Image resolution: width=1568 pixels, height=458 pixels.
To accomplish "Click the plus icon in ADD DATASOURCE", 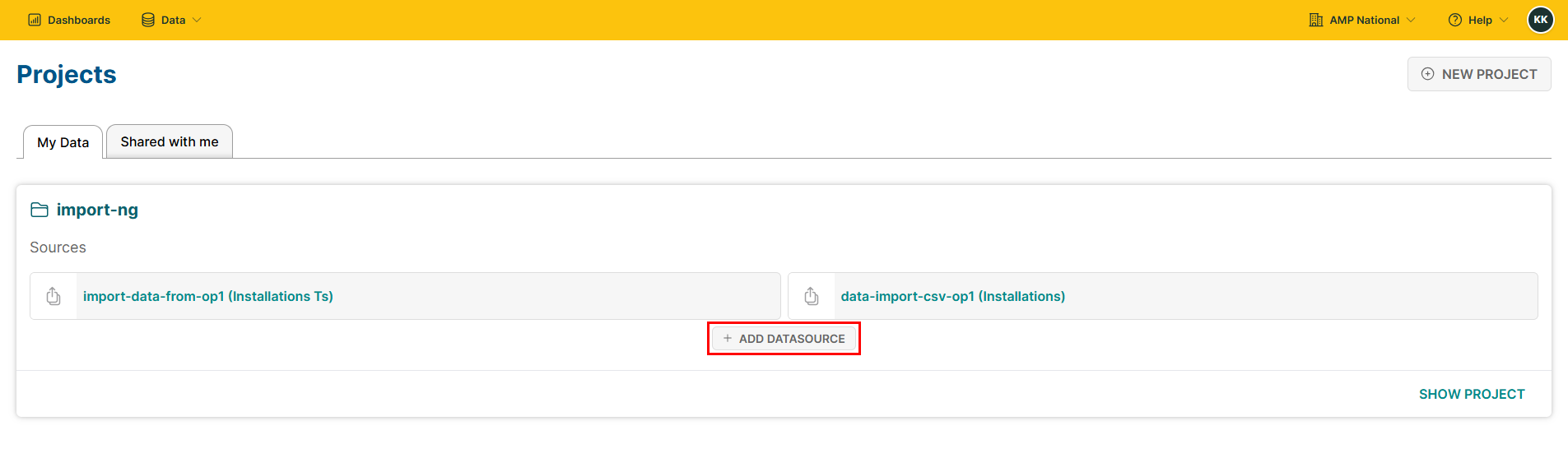I will point(728,338).
